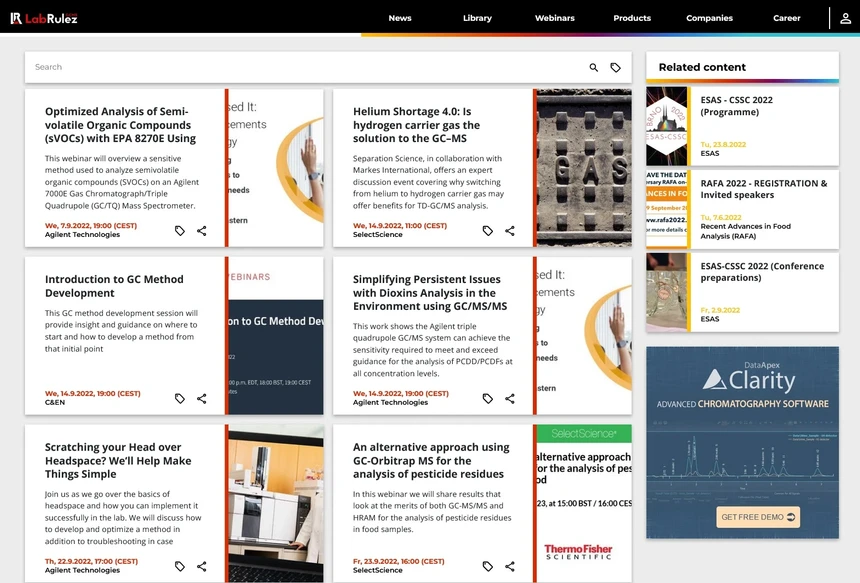Open the Library menu
Viewport: 860px width, 583px height.
[477, 18]
